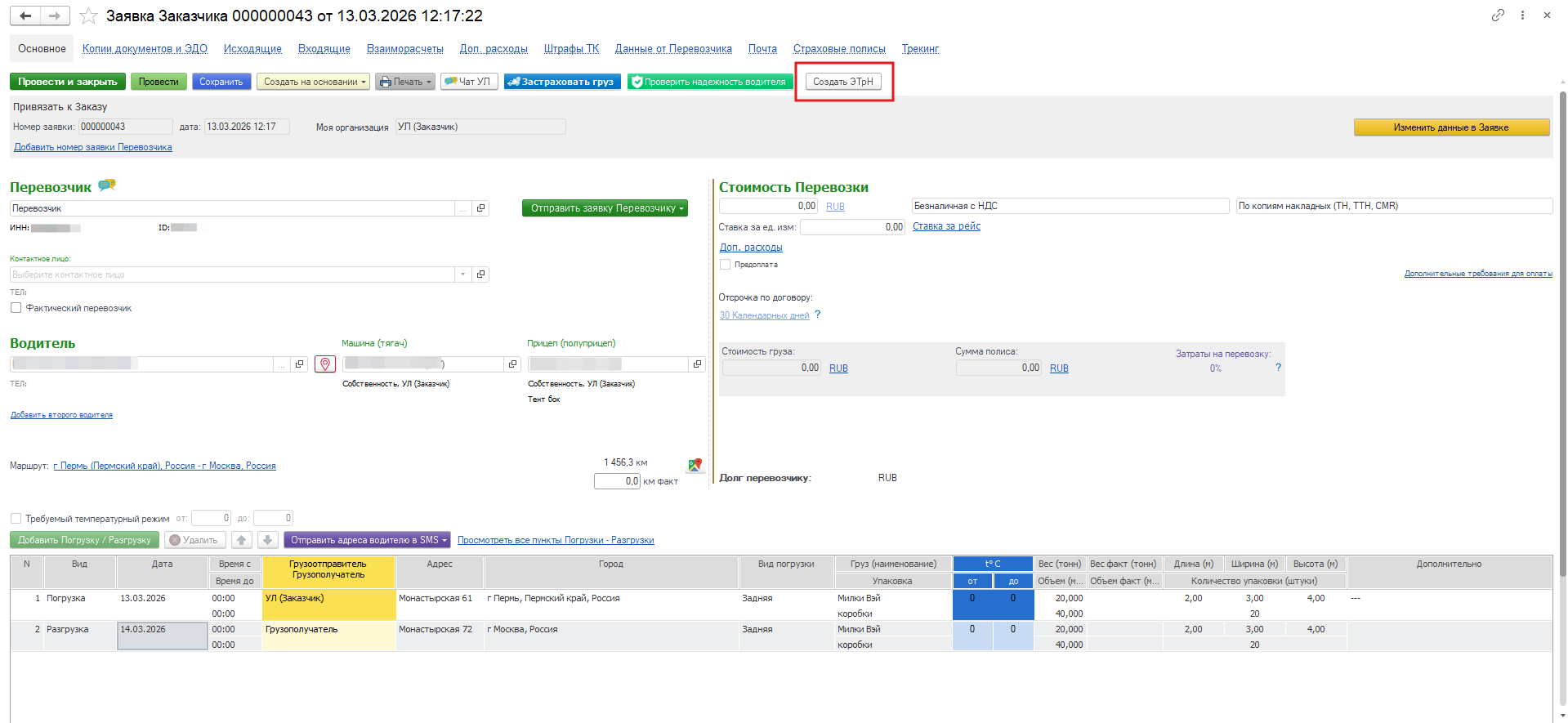Switch to the Исходящие tab
Viewport: 1568px width, 723px height.
[x=252, y=49]
